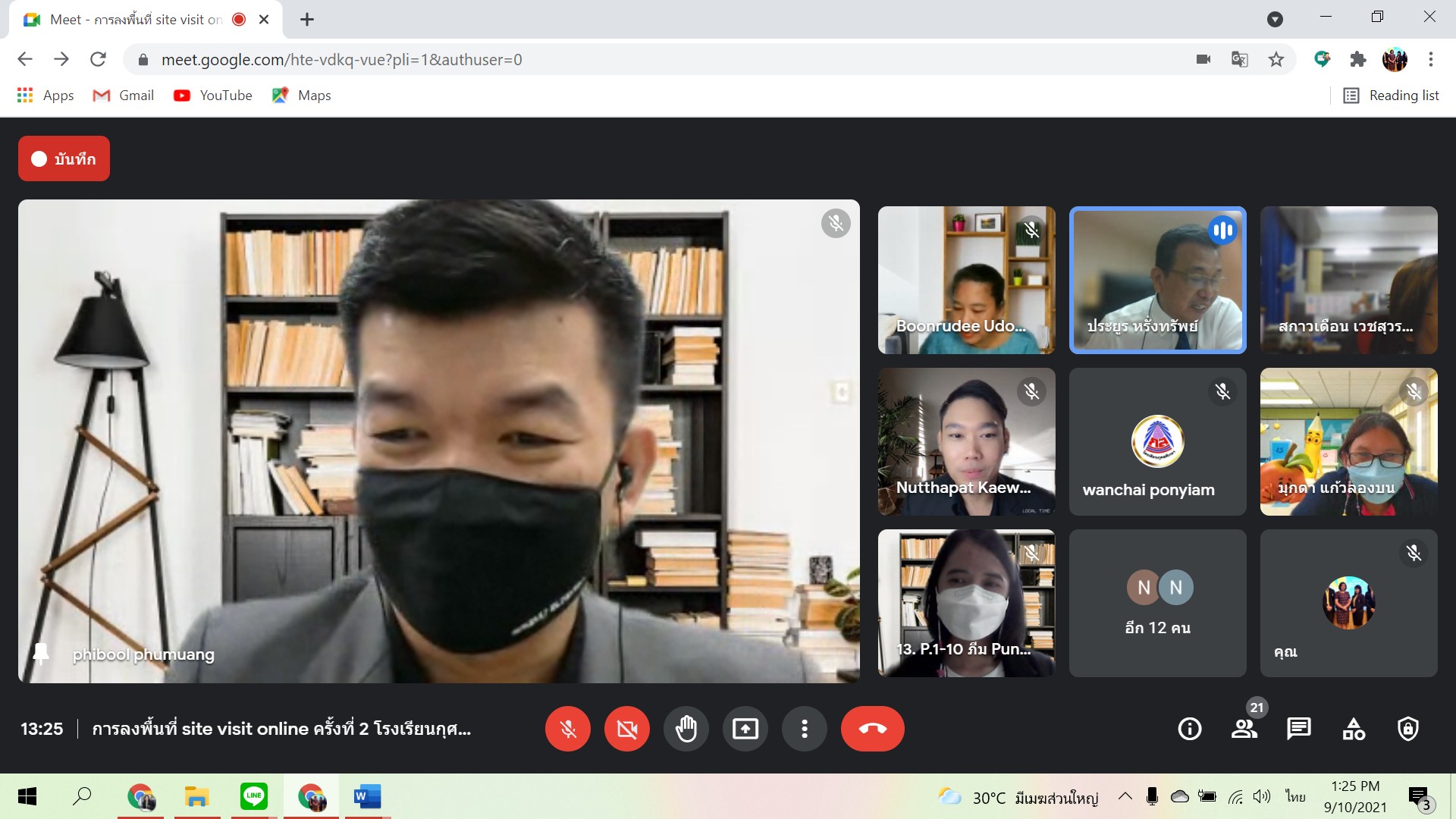Select the Meet site visit tab
The image size is (1456, 819).
click(136, 20)
